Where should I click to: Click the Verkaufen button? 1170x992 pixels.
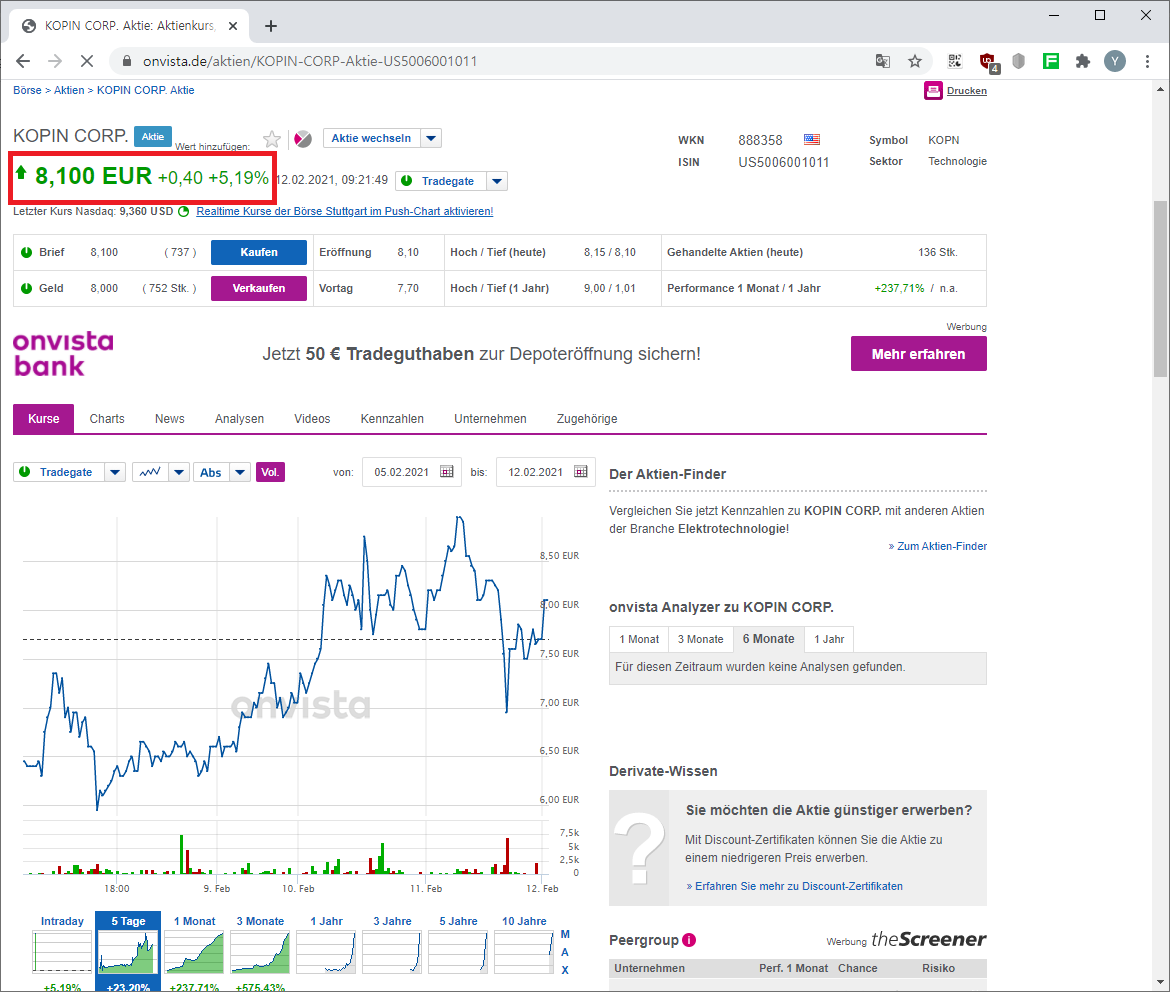(259, 288)
